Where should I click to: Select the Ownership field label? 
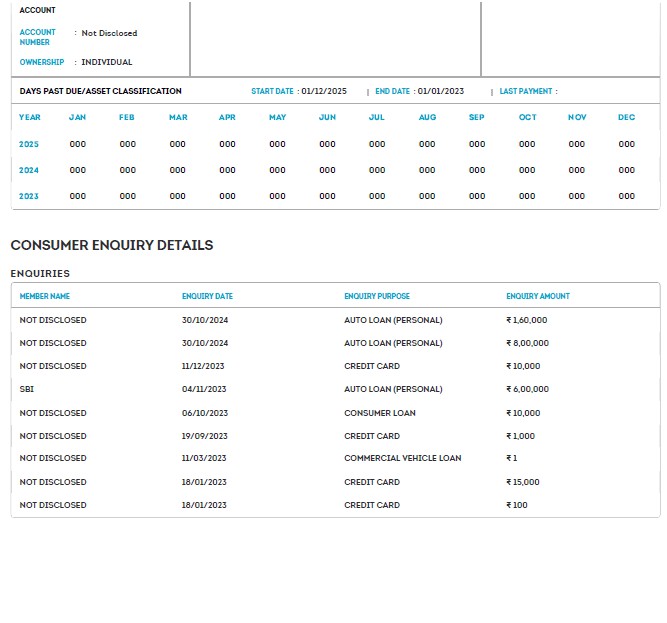click(42, 62)
